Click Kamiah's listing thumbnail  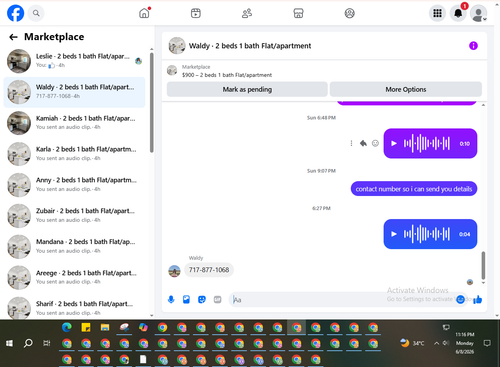pos(19,123)
